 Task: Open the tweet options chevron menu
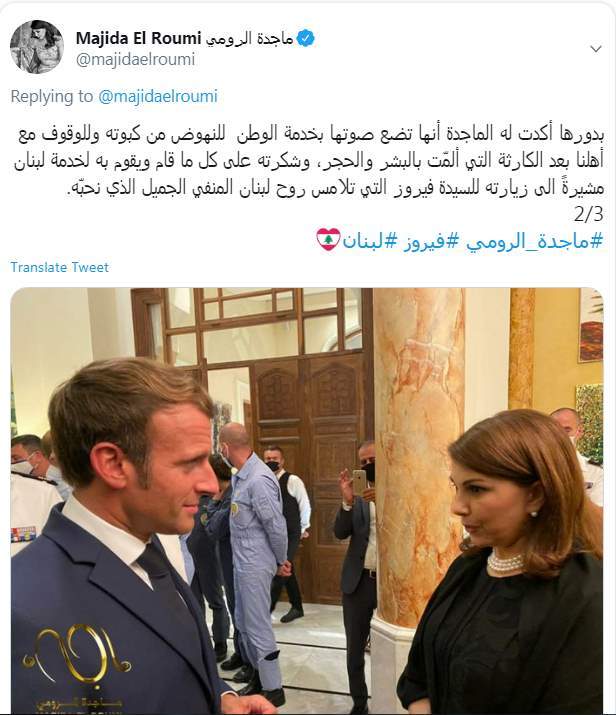click(596, 49)
